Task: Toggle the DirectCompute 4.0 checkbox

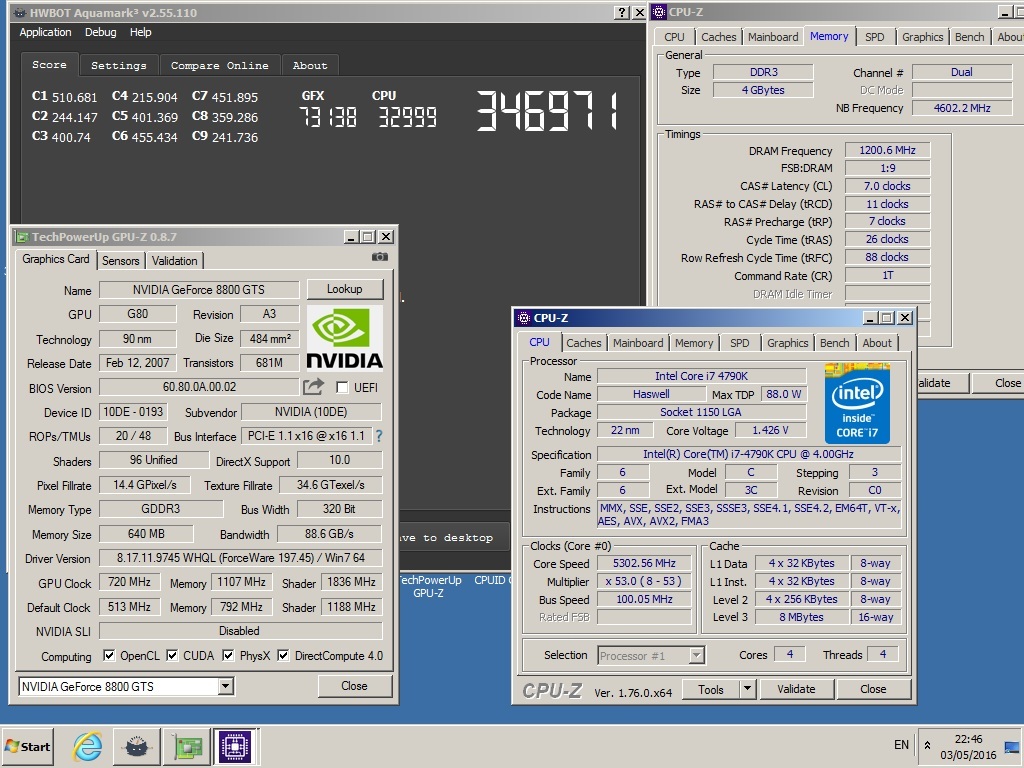Action: (x=283, y=655)
